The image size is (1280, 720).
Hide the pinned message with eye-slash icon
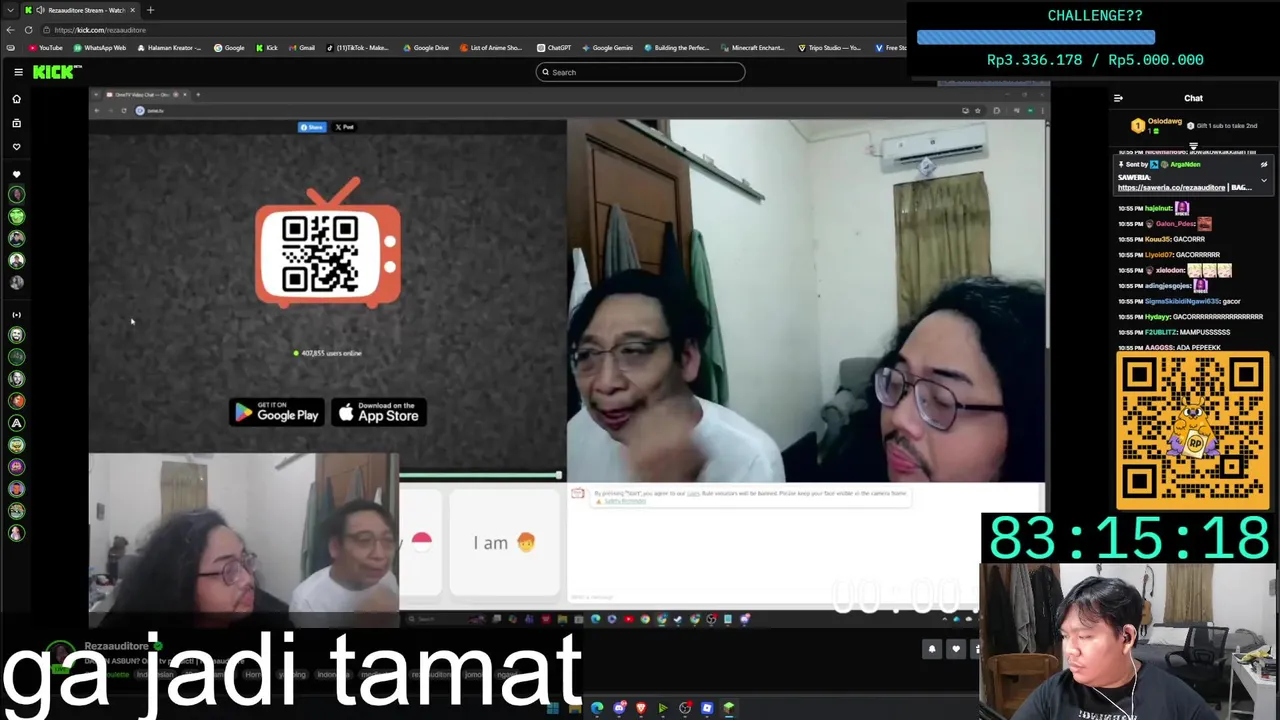tap(1264, 165)
